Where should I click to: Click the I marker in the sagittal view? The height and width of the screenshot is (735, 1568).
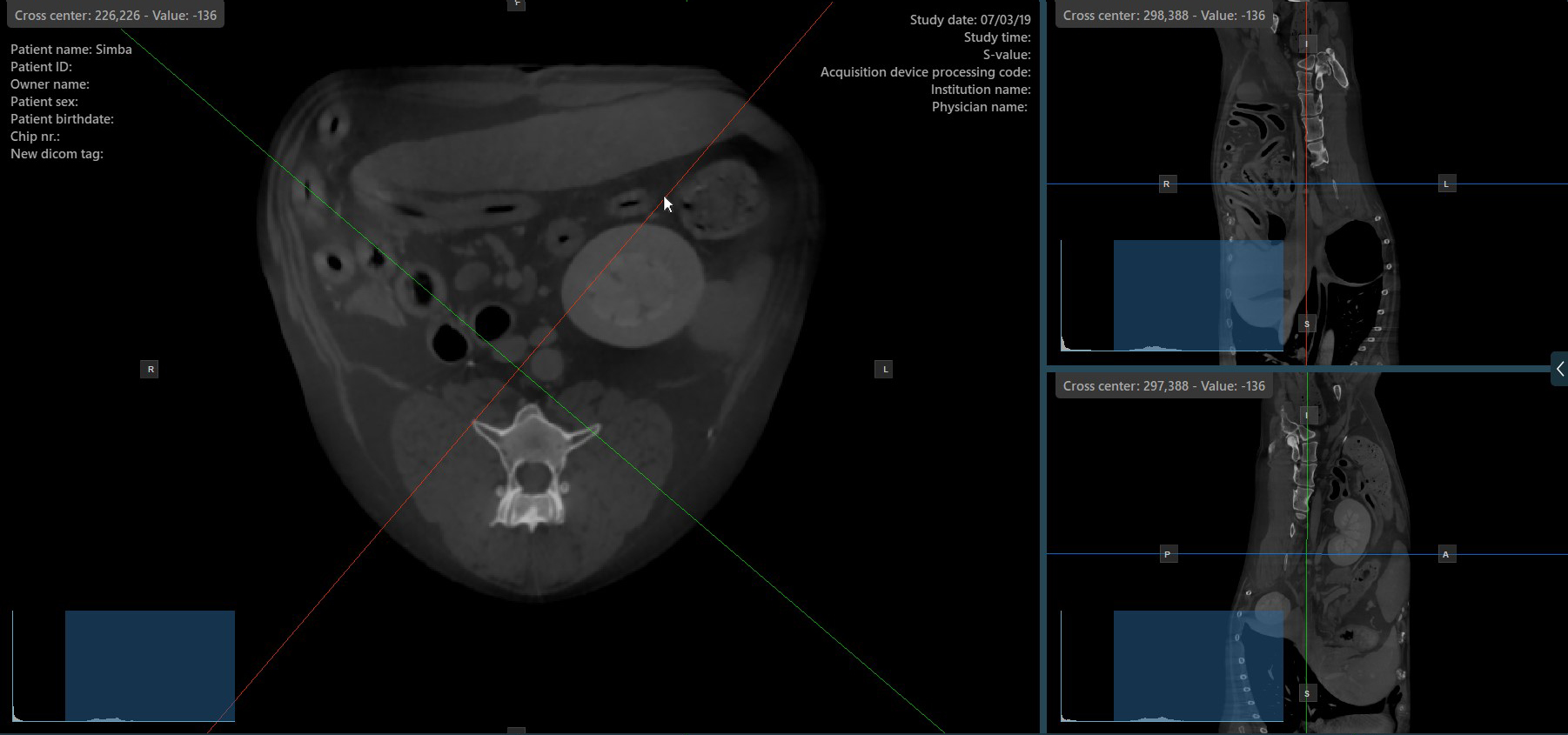point(1305,415)
